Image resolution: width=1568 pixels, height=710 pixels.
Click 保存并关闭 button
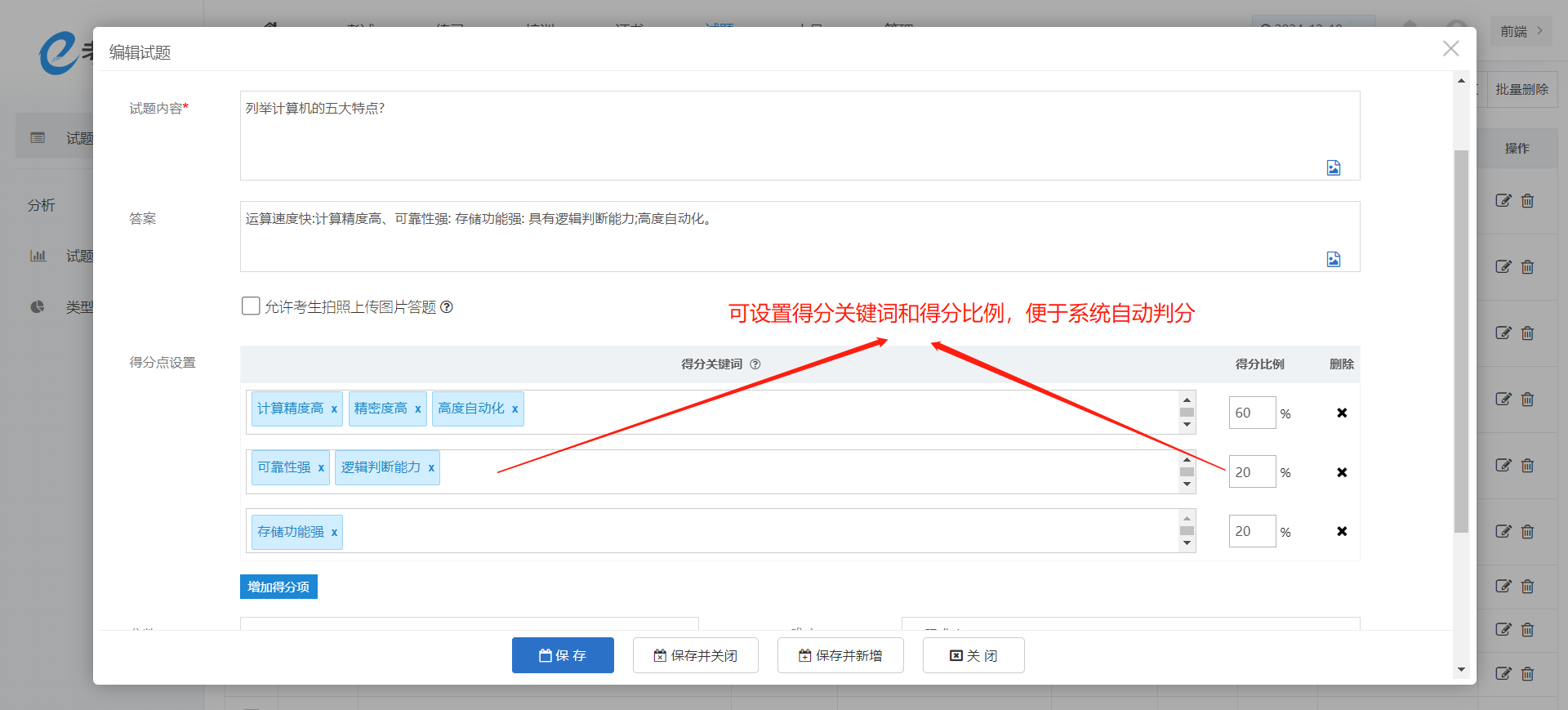(695, 655)
